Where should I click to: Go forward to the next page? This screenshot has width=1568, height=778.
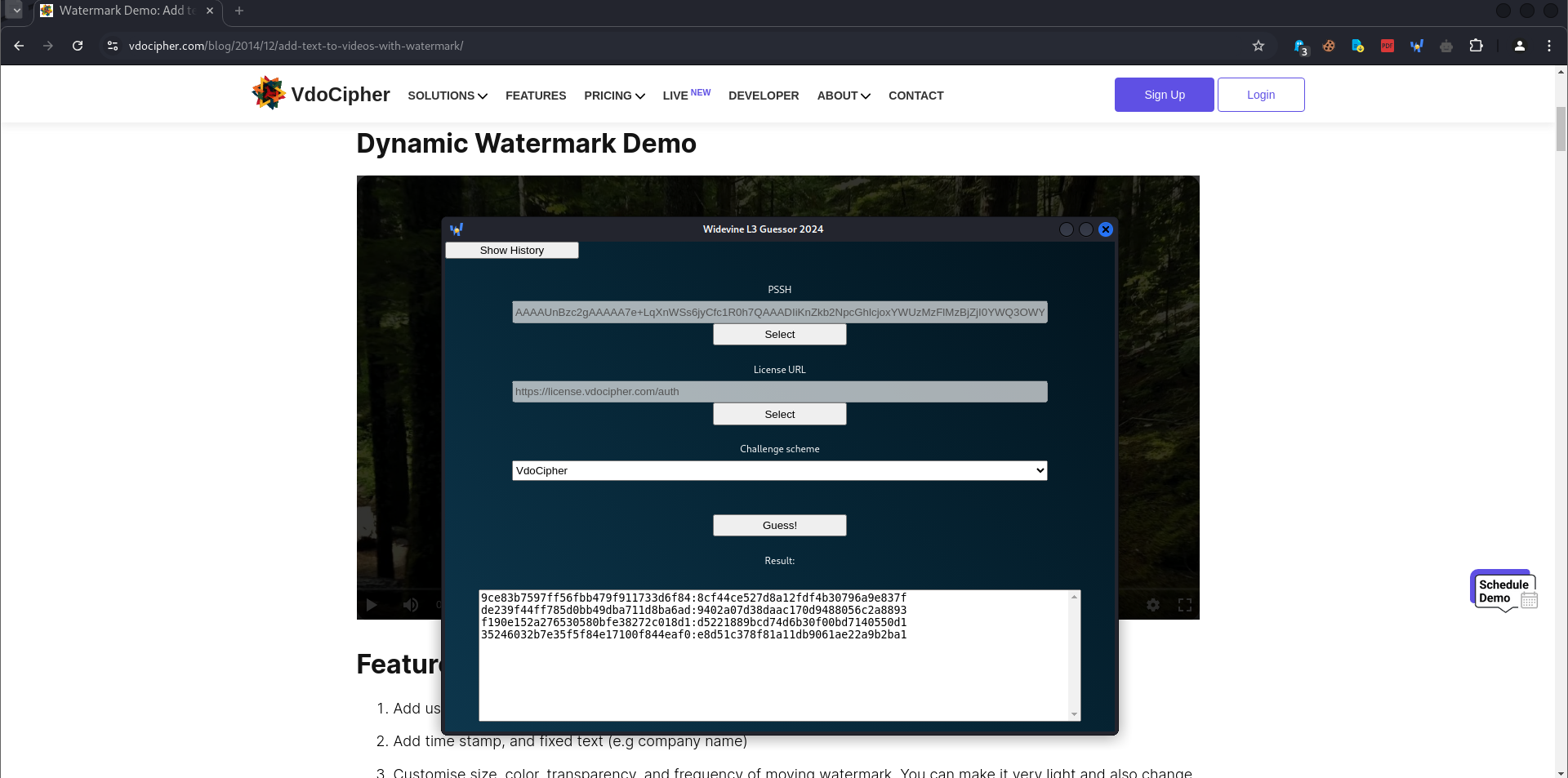point(48,46)
